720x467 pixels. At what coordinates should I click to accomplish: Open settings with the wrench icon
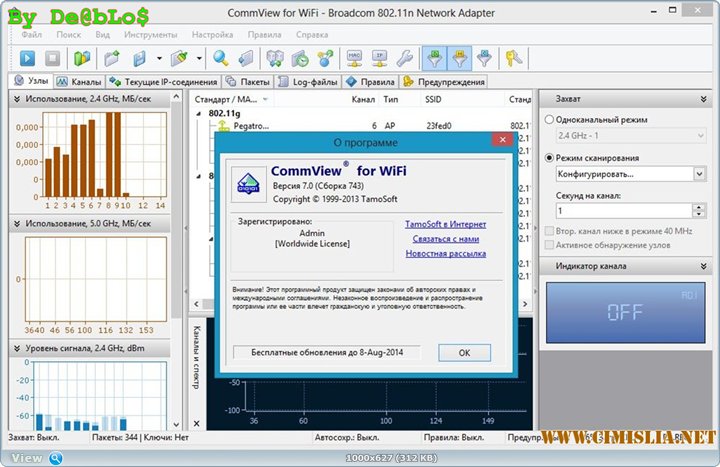tap(405, 58)
